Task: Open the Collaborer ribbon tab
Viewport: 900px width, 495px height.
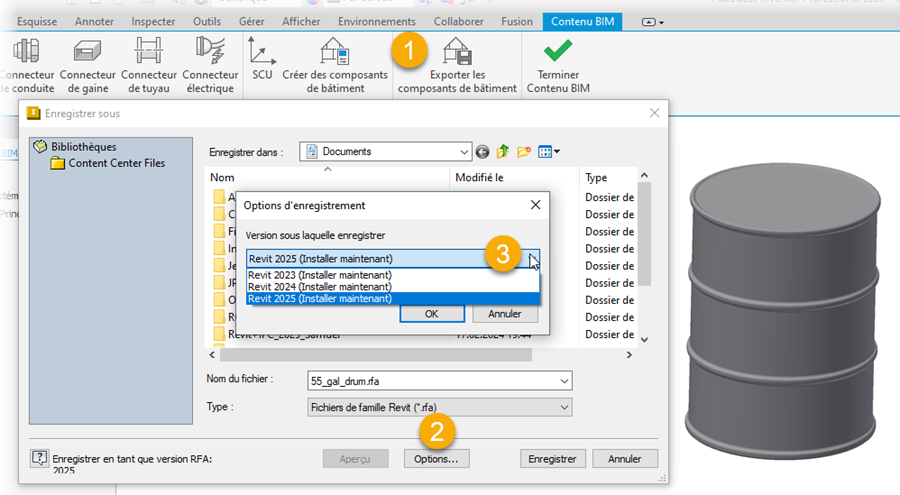Action: pyautogui.click(x=459, y=22)
